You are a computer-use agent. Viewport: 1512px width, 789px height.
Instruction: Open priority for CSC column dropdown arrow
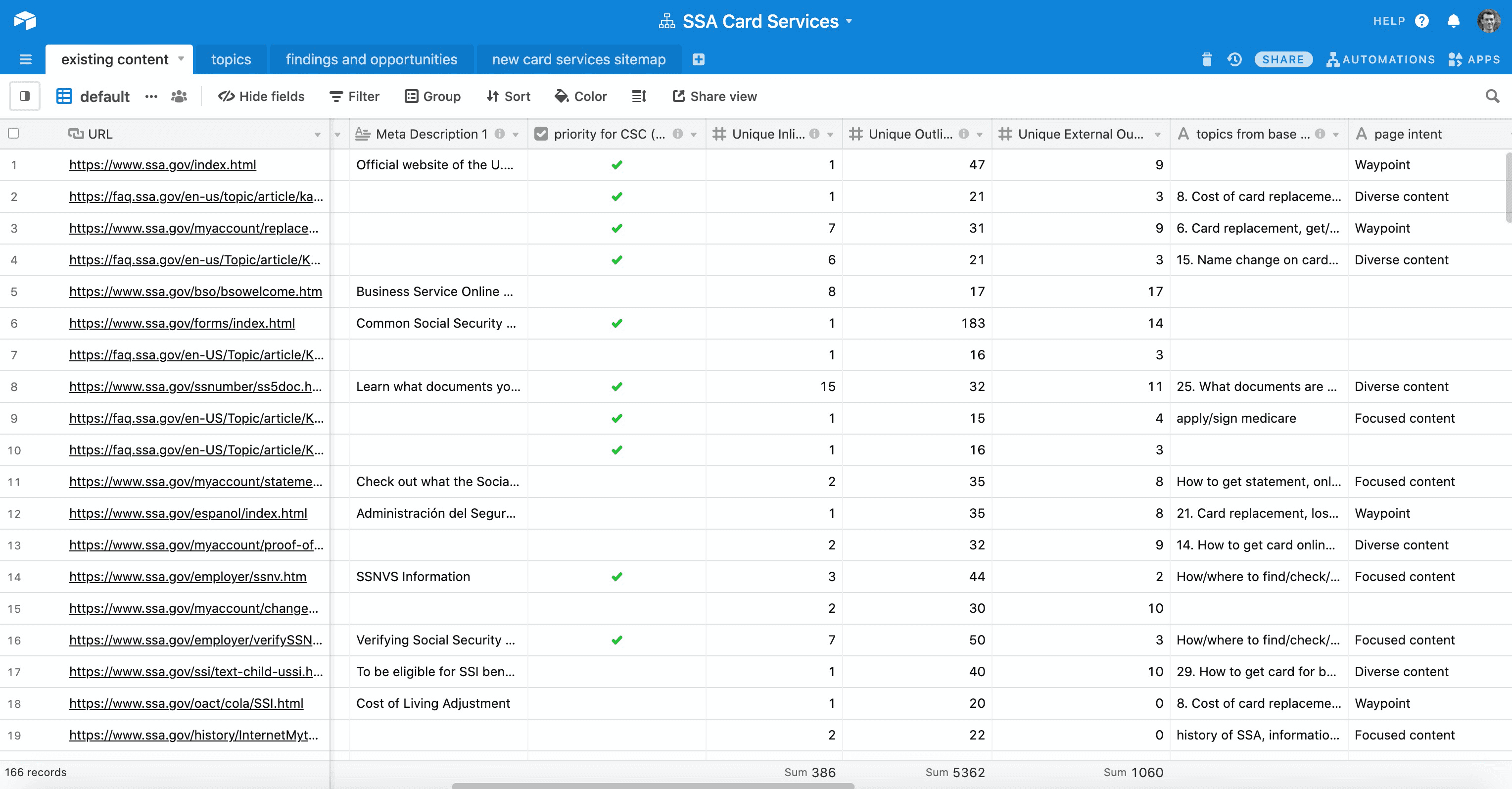pyautogui.click(x=693, y=135)
